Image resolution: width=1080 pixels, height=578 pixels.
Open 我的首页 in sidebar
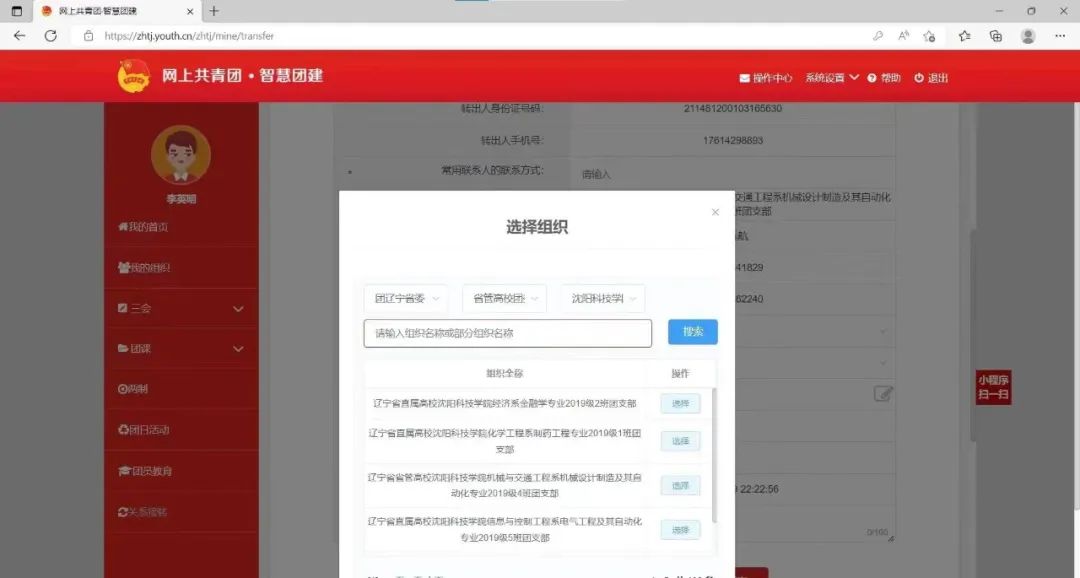(x=143, y=227)
